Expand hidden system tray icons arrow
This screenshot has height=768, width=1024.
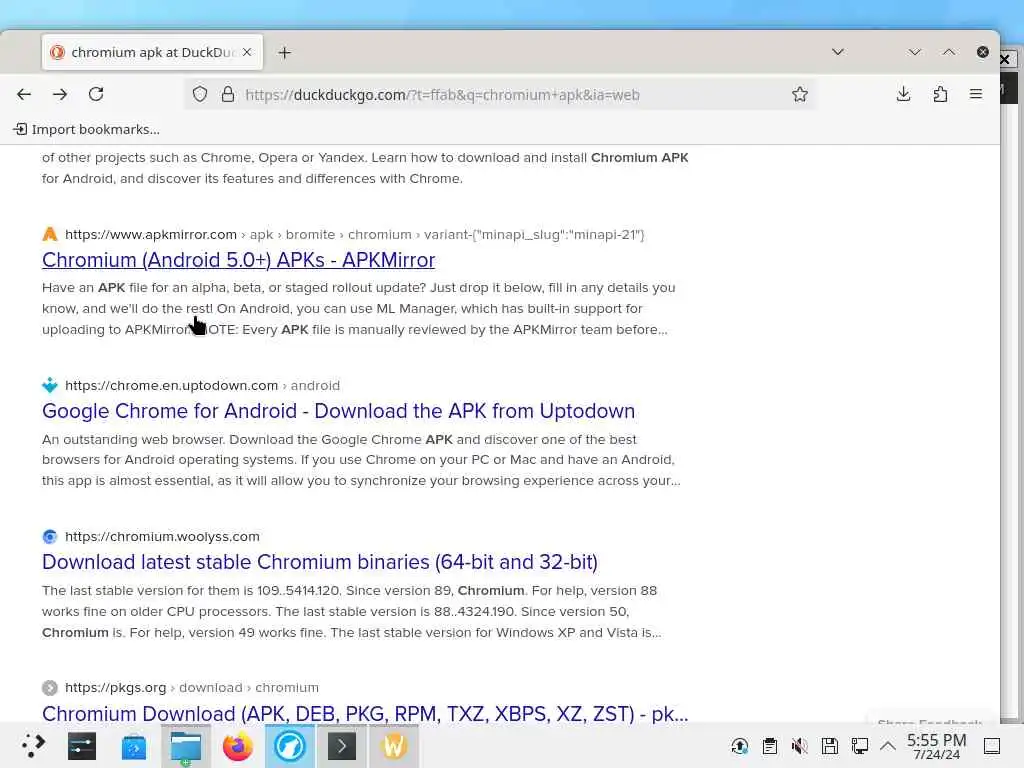[888, 746]
